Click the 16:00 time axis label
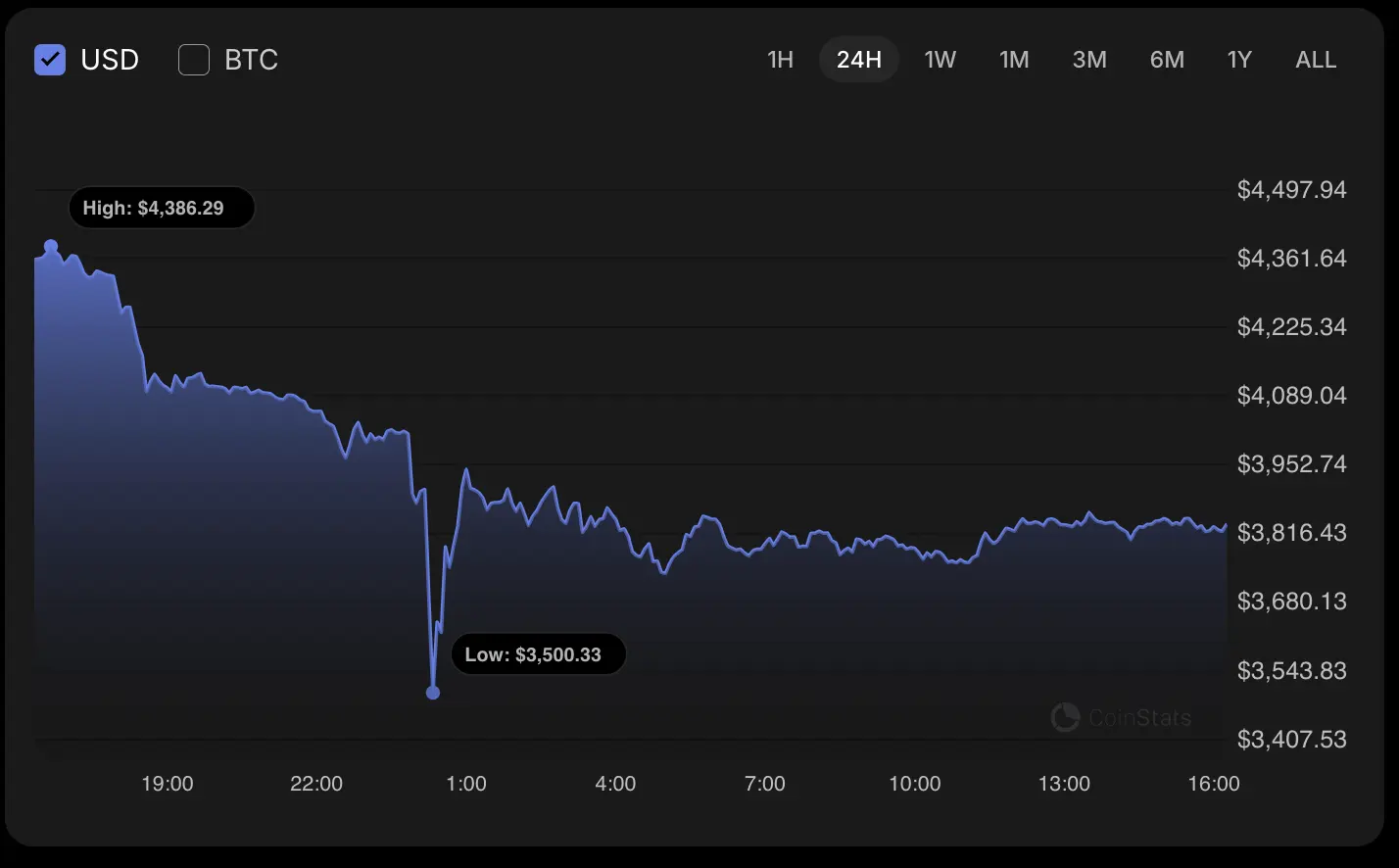Viewport: 1399px width, 868px height. click(1214, 784)
